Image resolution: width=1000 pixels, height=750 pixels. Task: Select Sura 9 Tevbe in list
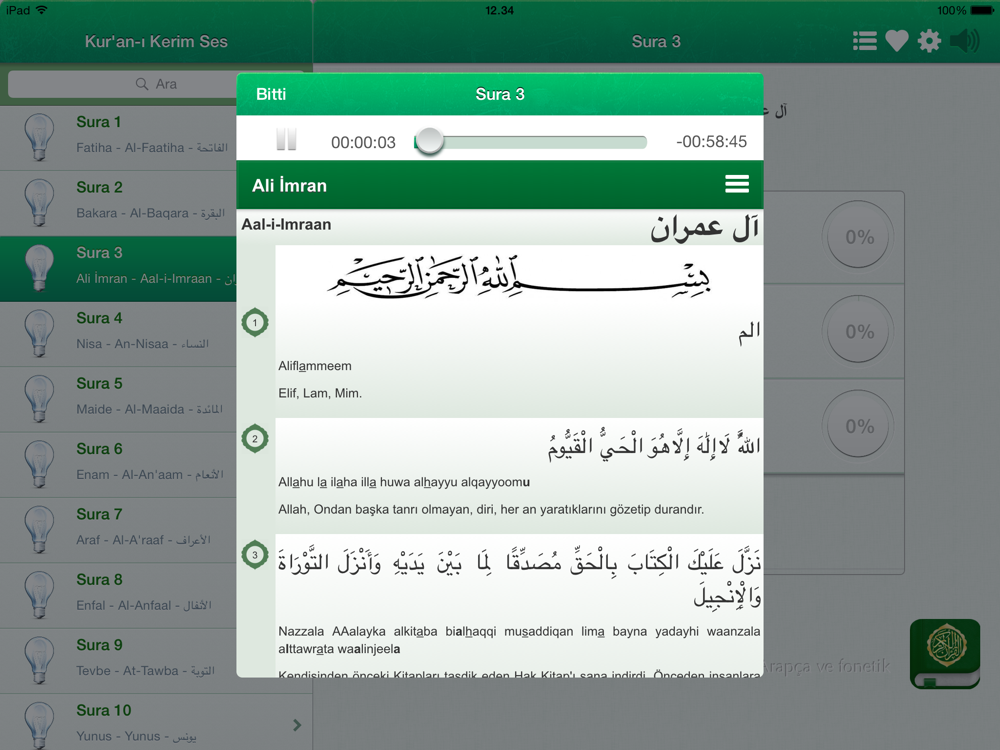[119, 661]
